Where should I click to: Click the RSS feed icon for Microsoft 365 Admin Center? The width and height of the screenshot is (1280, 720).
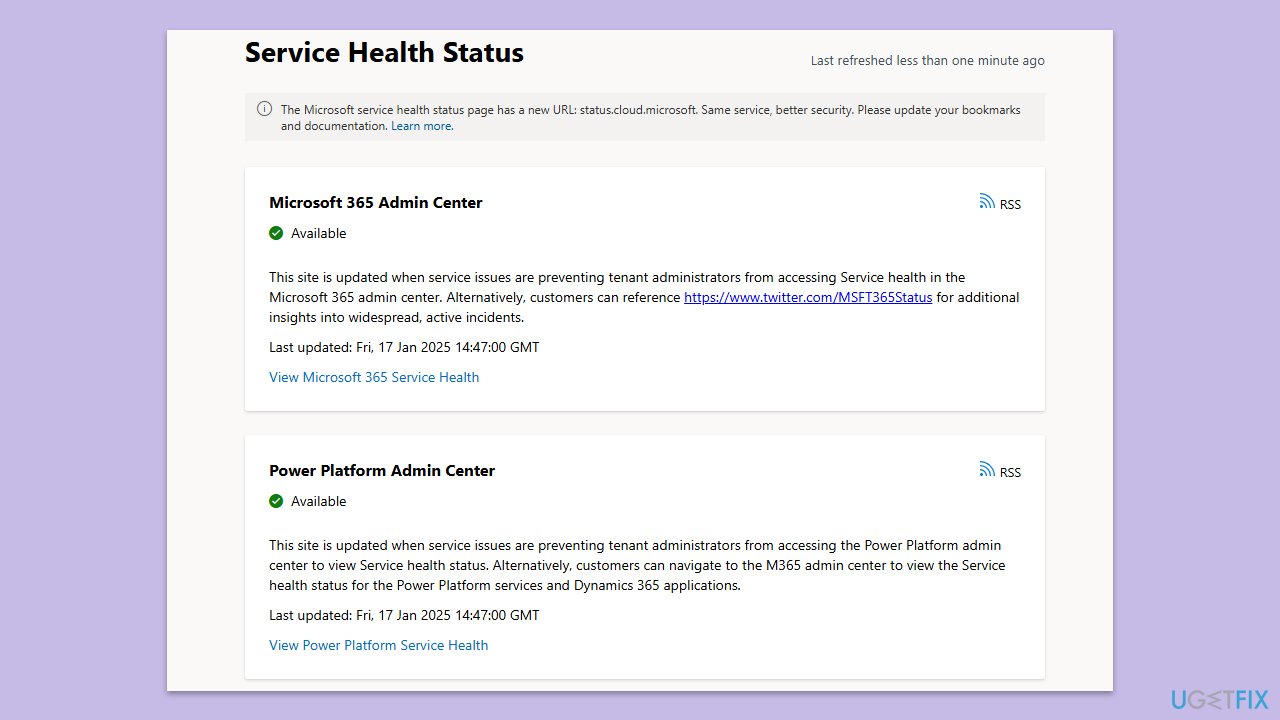[x=987, y=201]
